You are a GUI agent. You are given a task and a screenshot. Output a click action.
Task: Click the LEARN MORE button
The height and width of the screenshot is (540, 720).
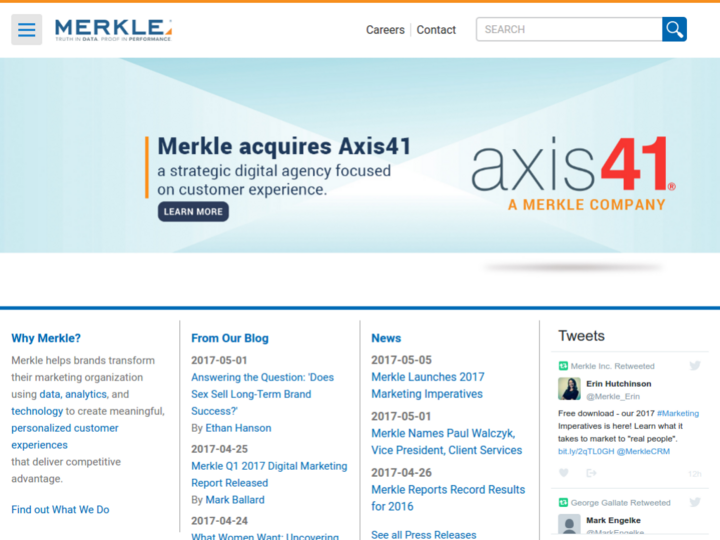click(193, 212)
